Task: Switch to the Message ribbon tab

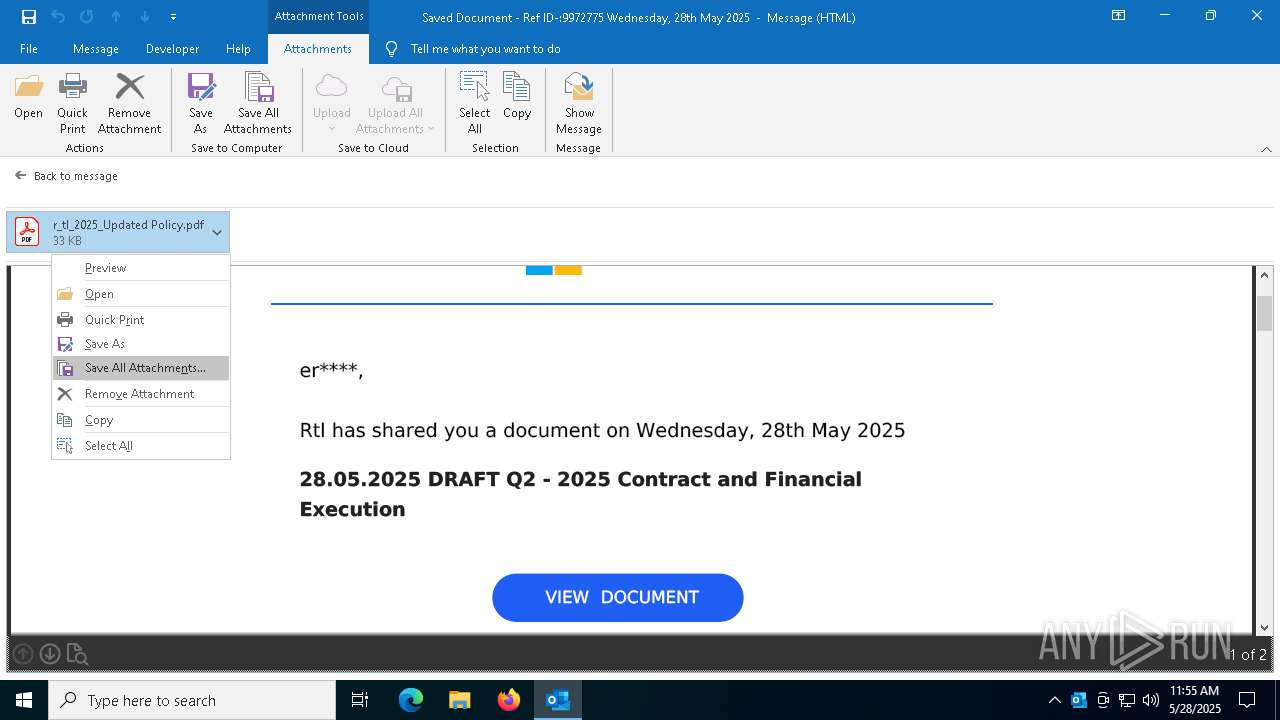Action: (96, 49)
